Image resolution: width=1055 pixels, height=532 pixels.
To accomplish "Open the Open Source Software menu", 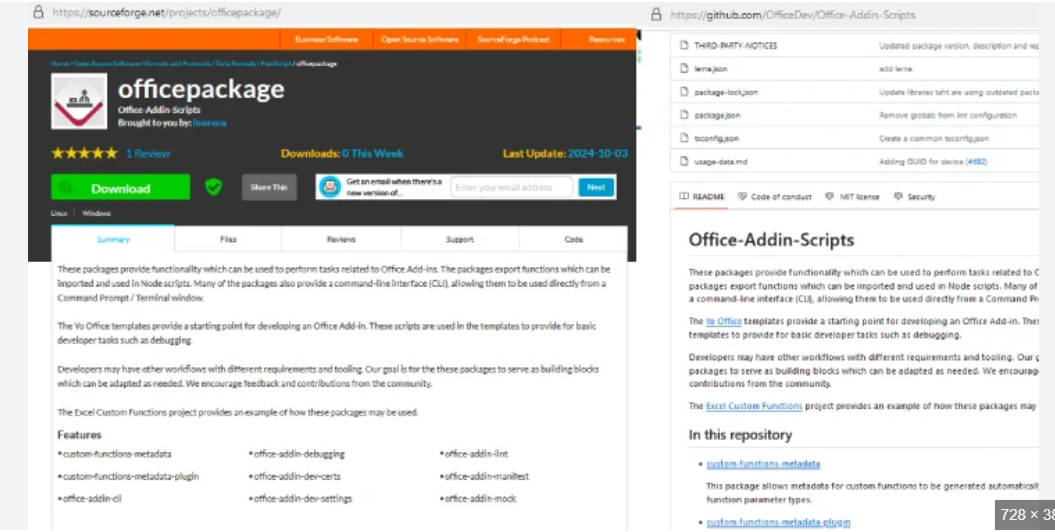I will [419, 40].
